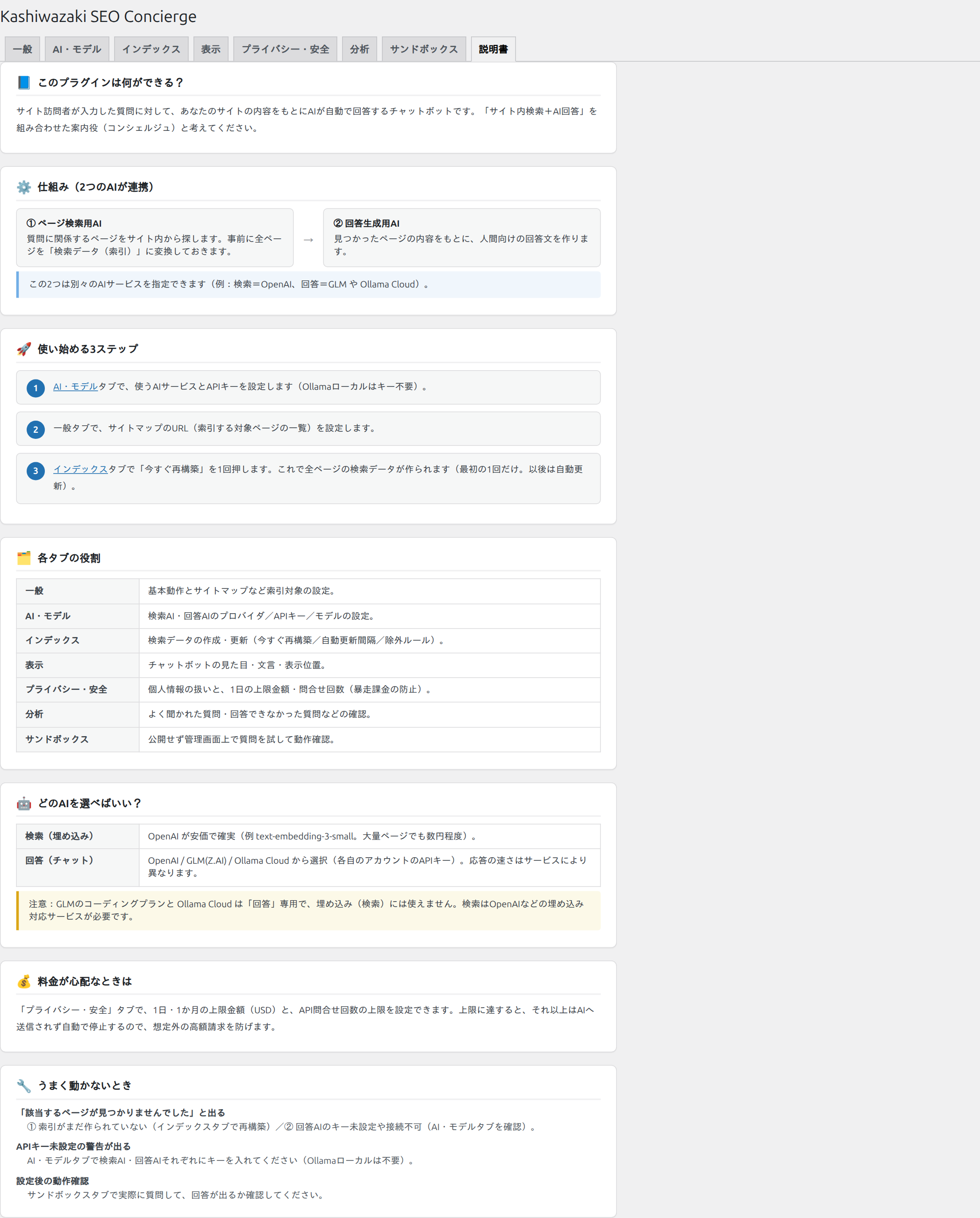Viewport: 980px width, 1218px height.
Task: Click the ① ページ検索用AI box title
Action: 64,223
